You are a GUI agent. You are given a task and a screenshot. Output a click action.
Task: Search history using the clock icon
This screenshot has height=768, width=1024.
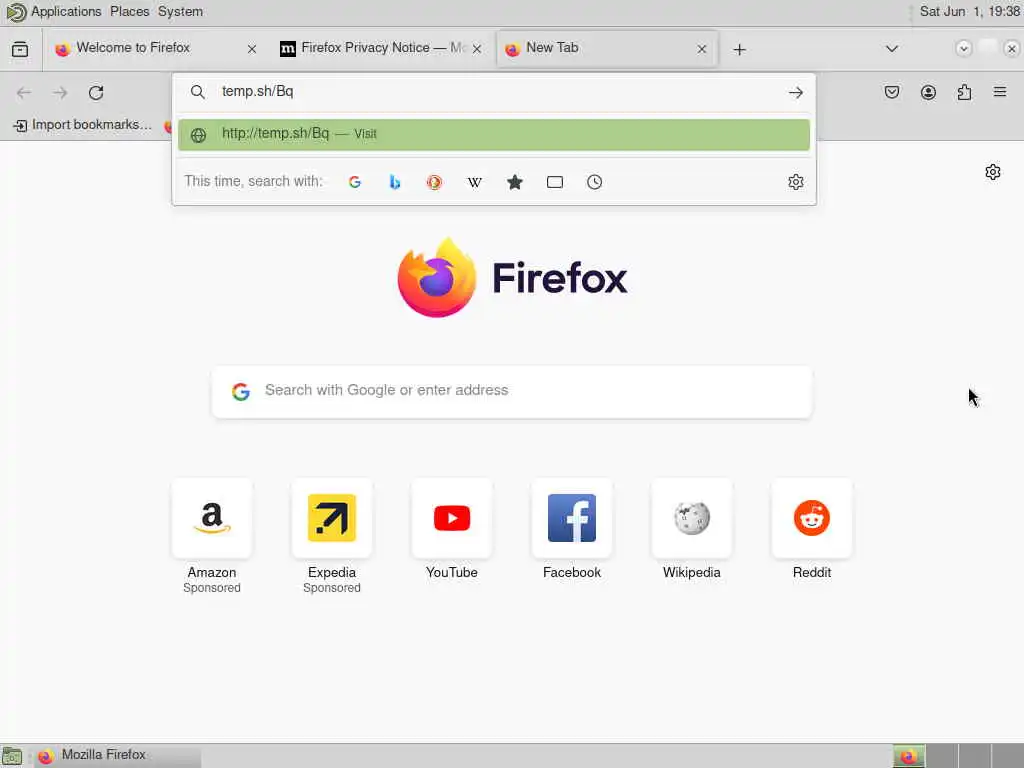pos(594,182)
